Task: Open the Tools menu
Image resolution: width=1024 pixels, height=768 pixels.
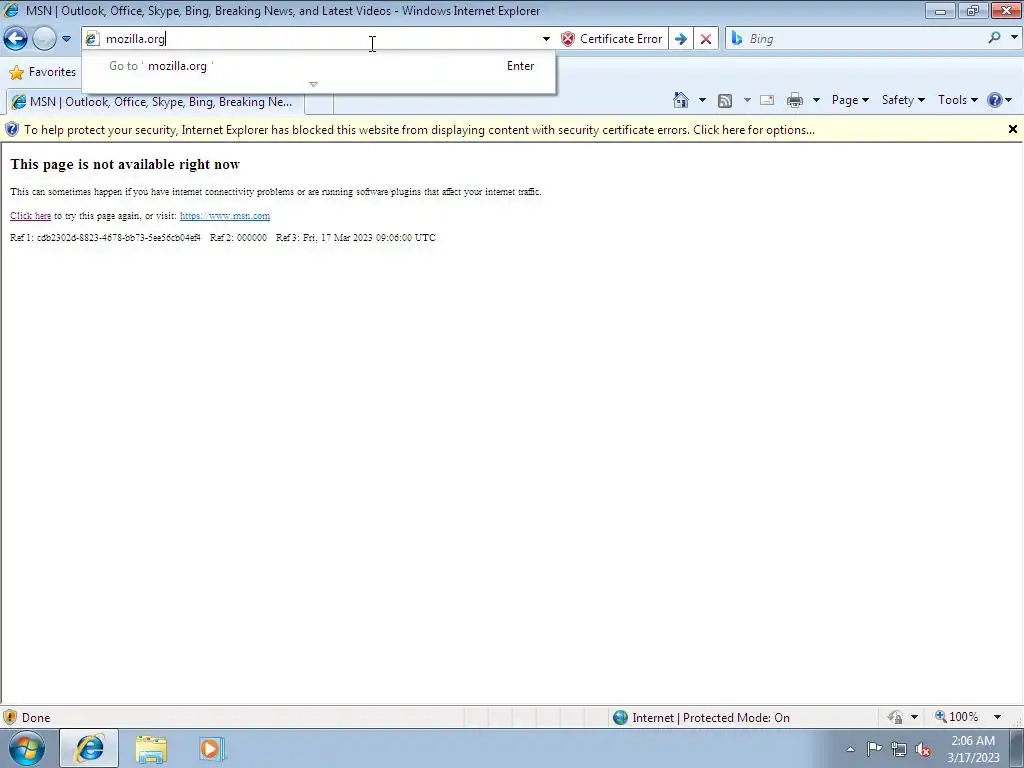Action: point(957,100)
